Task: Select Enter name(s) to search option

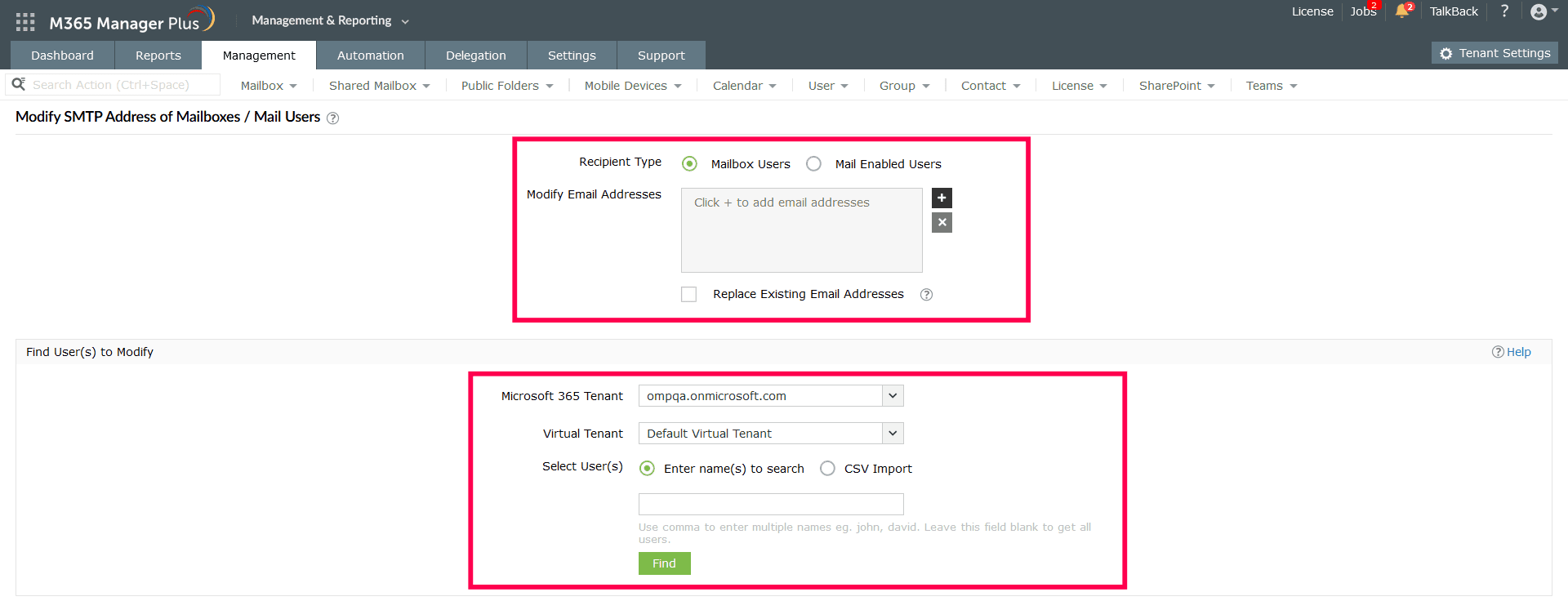Action: click(x=647, y=469)
